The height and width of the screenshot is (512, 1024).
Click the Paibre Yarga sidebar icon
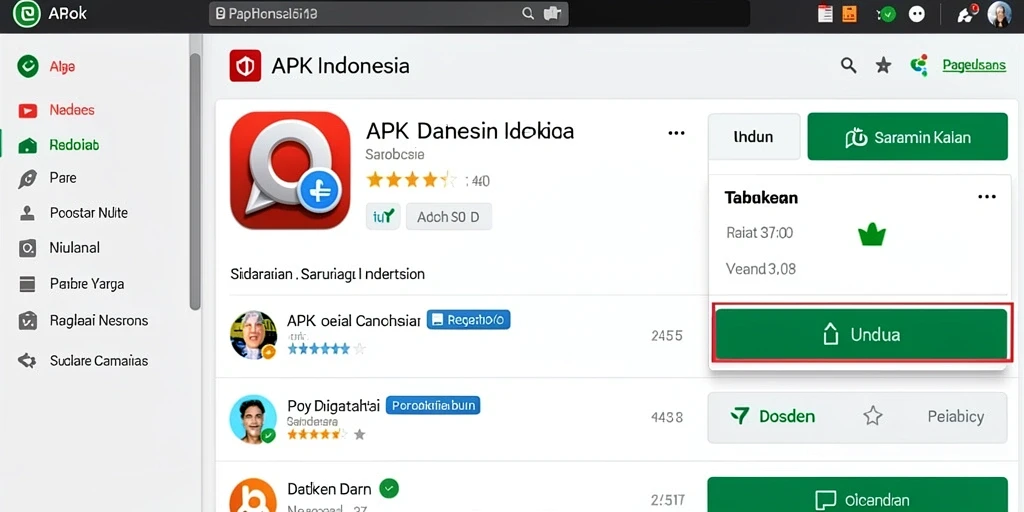[27, 284]
